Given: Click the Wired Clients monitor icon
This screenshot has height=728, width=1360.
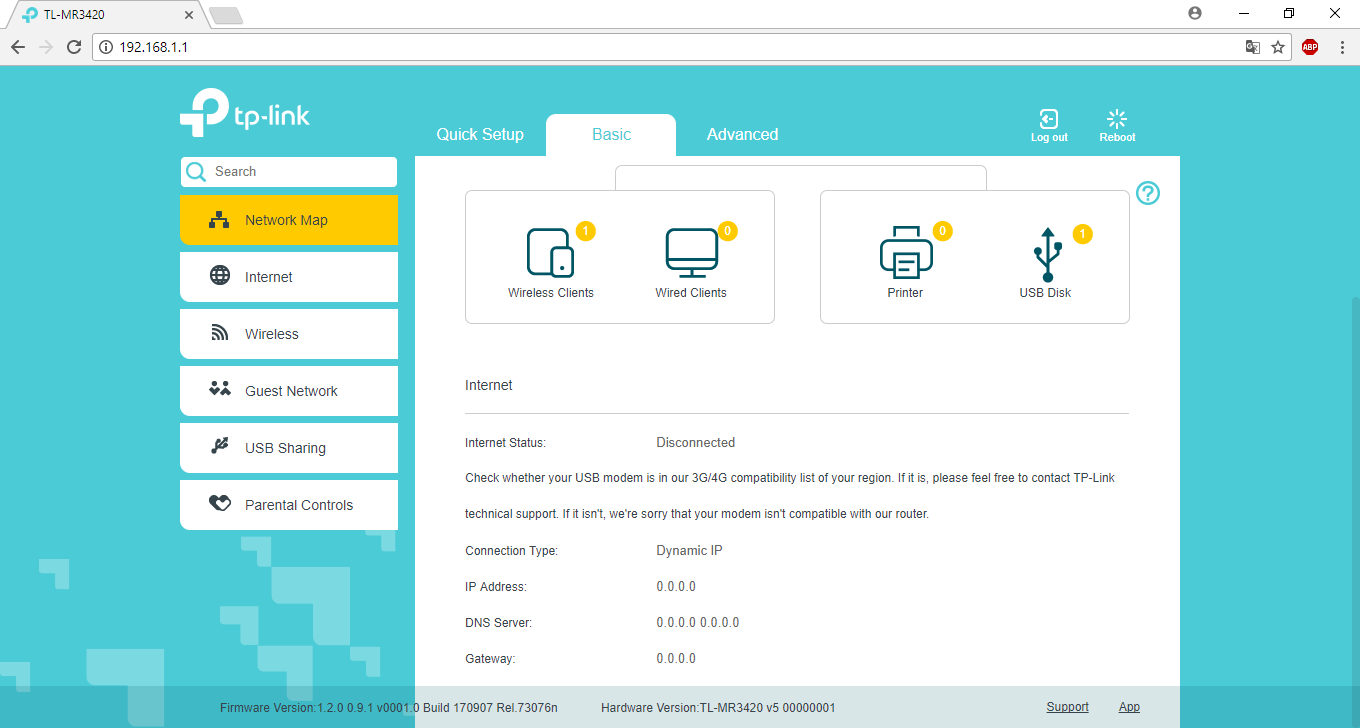Looking at the screenshot, I should point(691,253).
